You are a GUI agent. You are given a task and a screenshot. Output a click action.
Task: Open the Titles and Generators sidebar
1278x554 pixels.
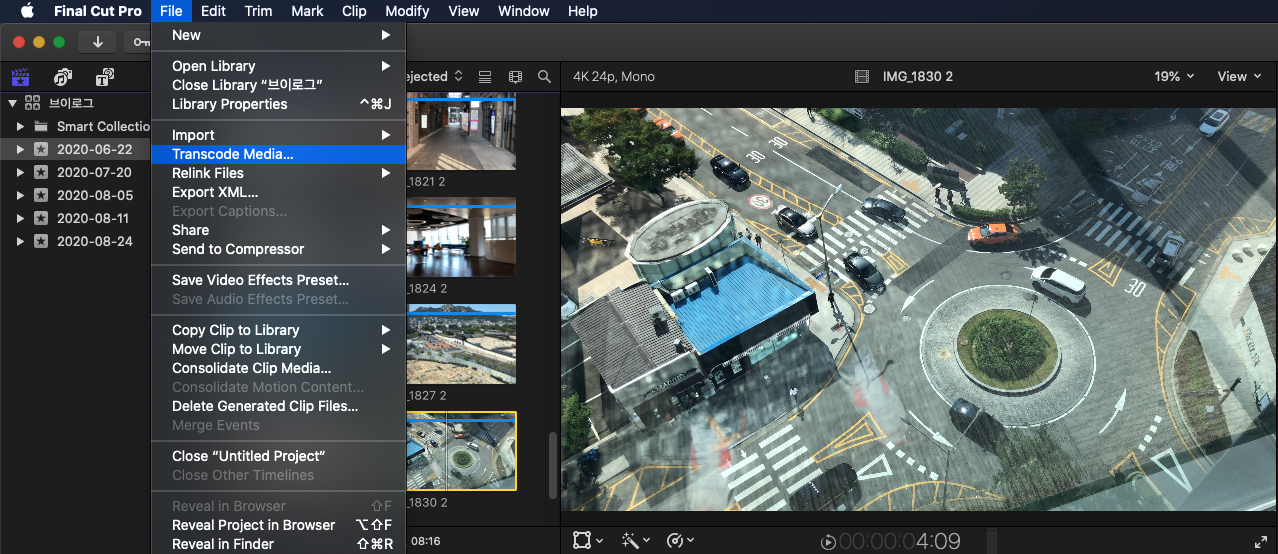105,77
